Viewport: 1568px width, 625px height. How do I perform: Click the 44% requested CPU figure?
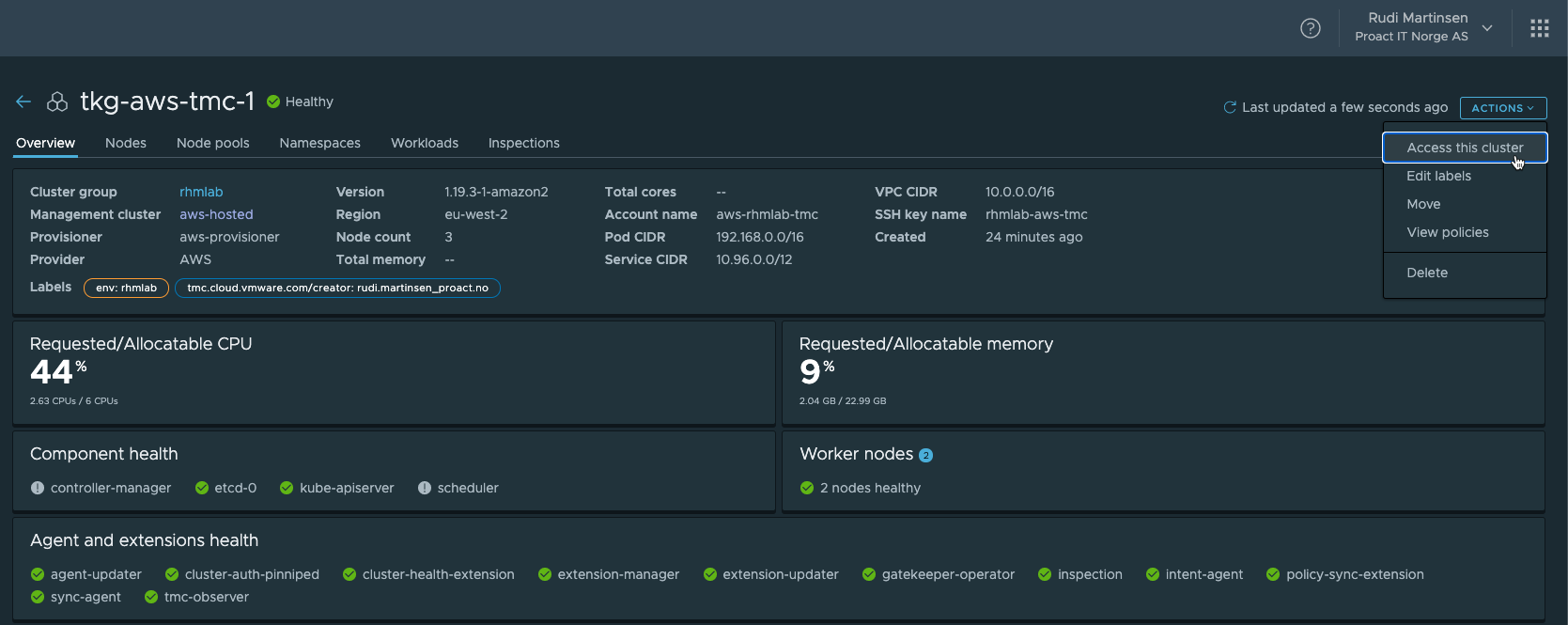[x=58, y=372]
